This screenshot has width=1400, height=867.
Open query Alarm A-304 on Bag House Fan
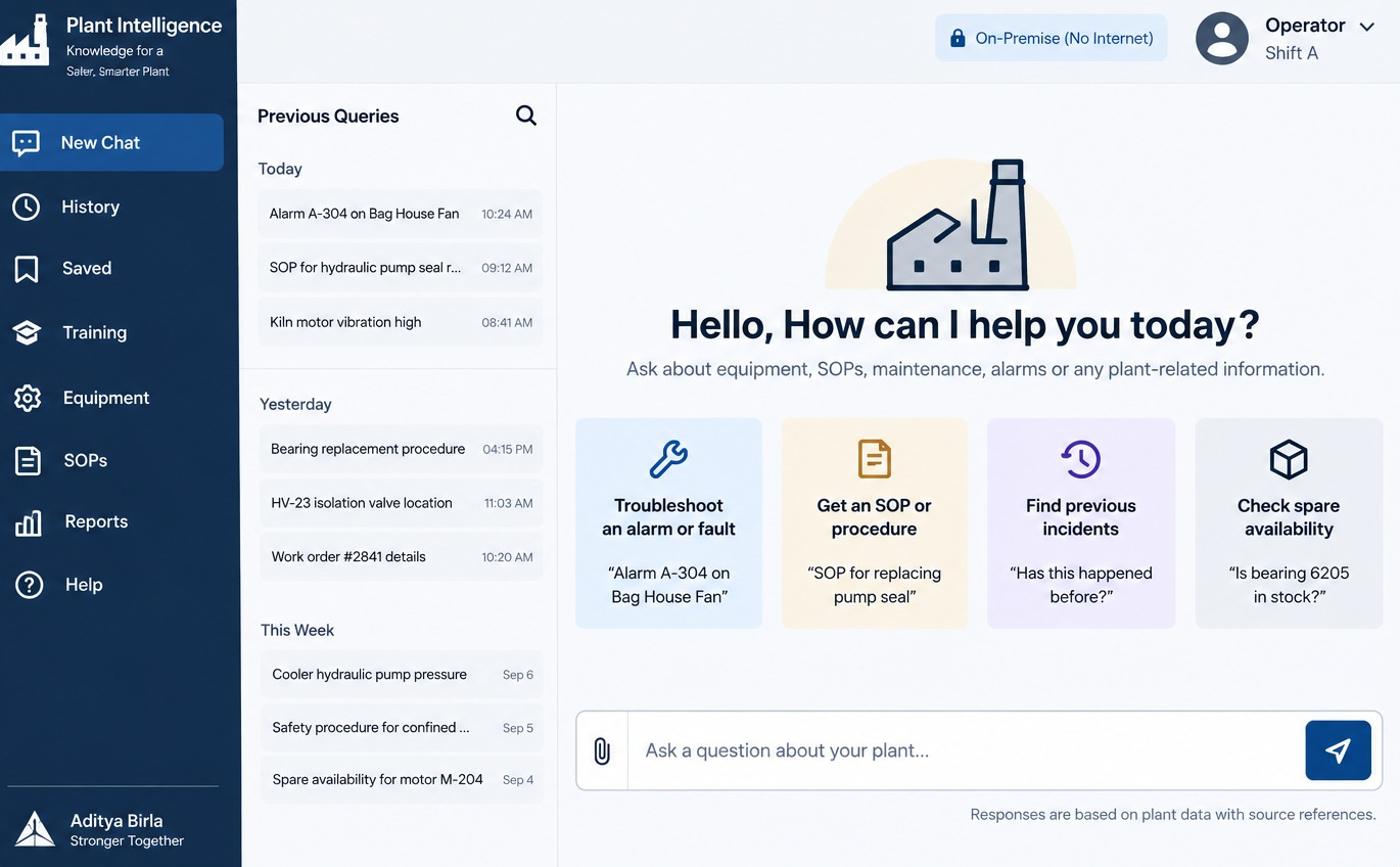[400, 214]
